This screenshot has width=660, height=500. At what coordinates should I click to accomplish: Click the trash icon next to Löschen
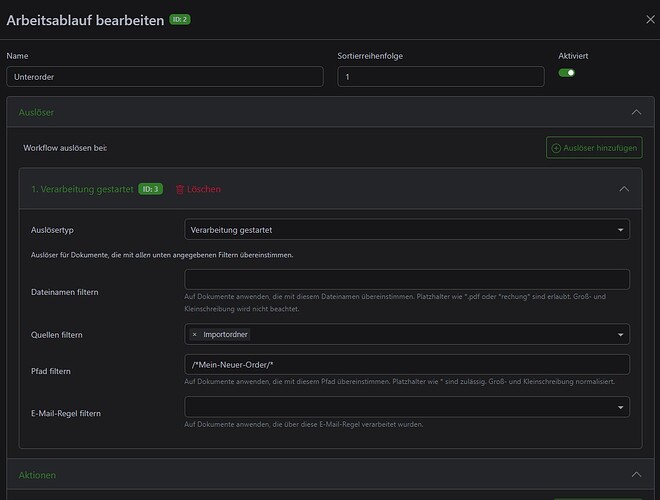click(x=180, y=189)
